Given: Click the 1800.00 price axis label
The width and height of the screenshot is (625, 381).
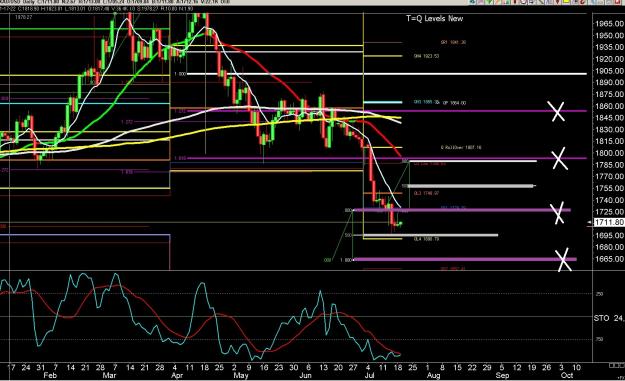Looking at the screenshot, I should [x=608, y=153].
